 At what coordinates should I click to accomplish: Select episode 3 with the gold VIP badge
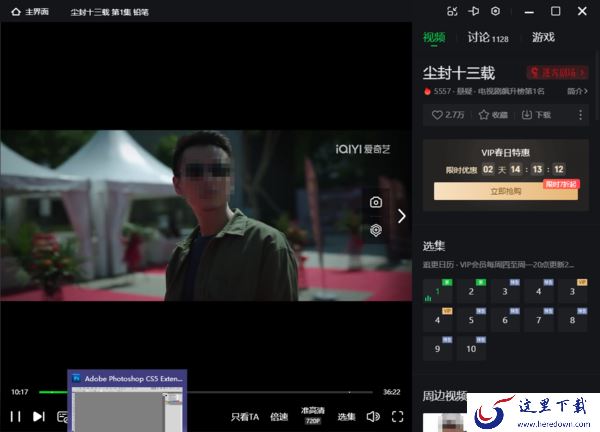click(x=572, y=292)
